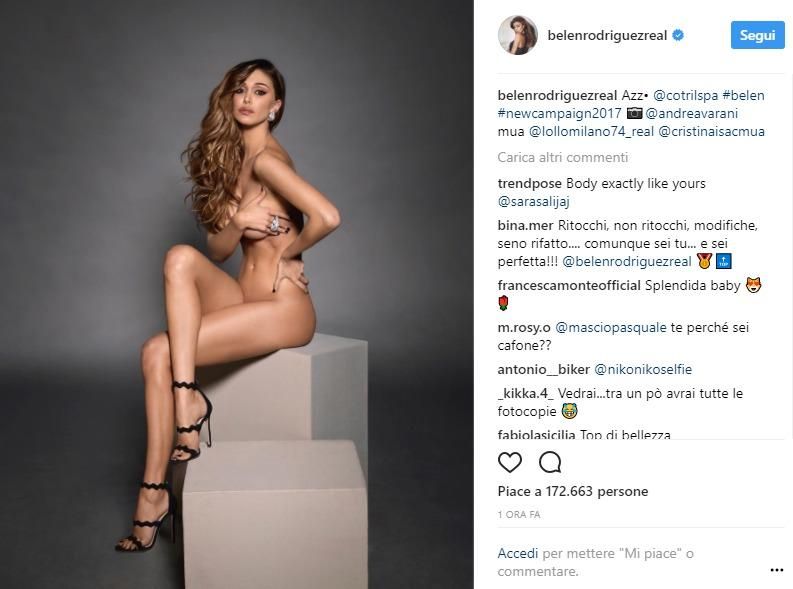793x589 pixels.
Task: Click the blue verified badge icon
Action: pyautogui.click(x=678, y=35)
